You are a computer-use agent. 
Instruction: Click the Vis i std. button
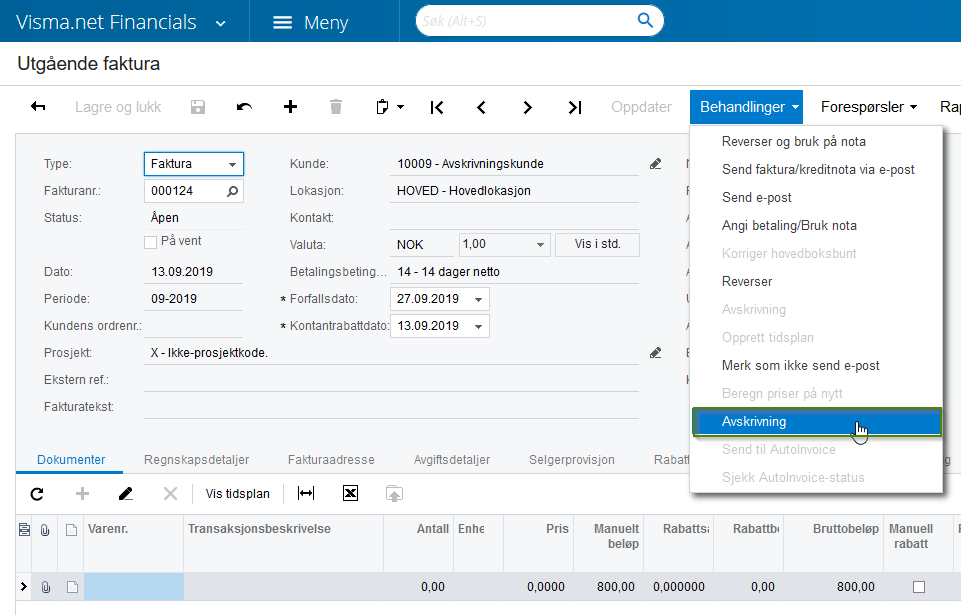coord(598,245)
